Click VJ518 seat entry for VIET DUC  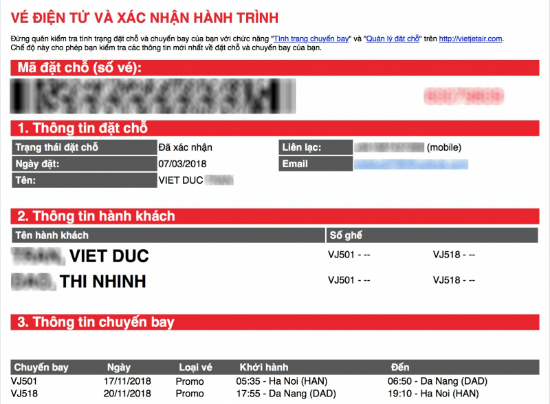pyautogui.click(x=454, y=255)
